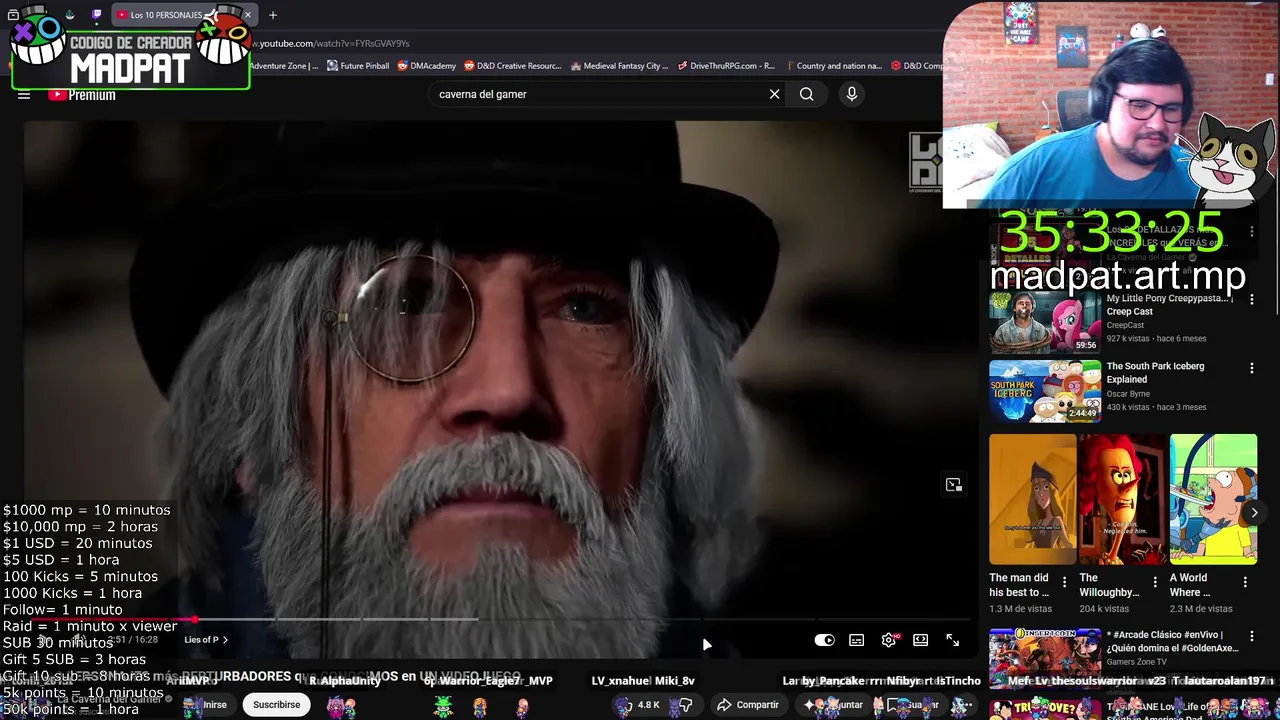This screenshot has height=720, width=1280.
Task: Play the 'The man did his best' short
Action: click(1033, 499)
